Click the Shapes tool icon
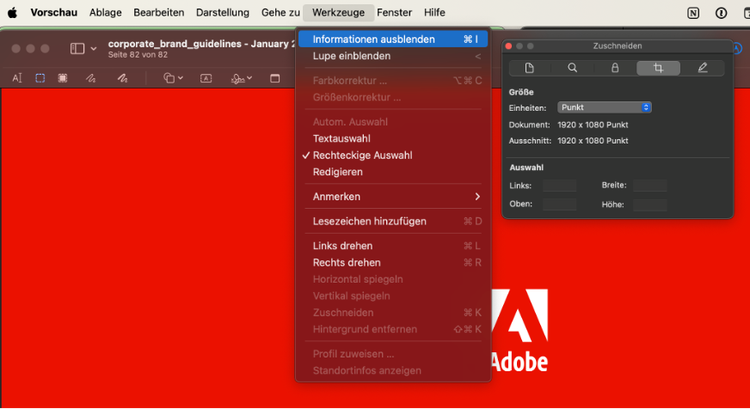Viewport: 750px width, 409px height. click(169, 78)
